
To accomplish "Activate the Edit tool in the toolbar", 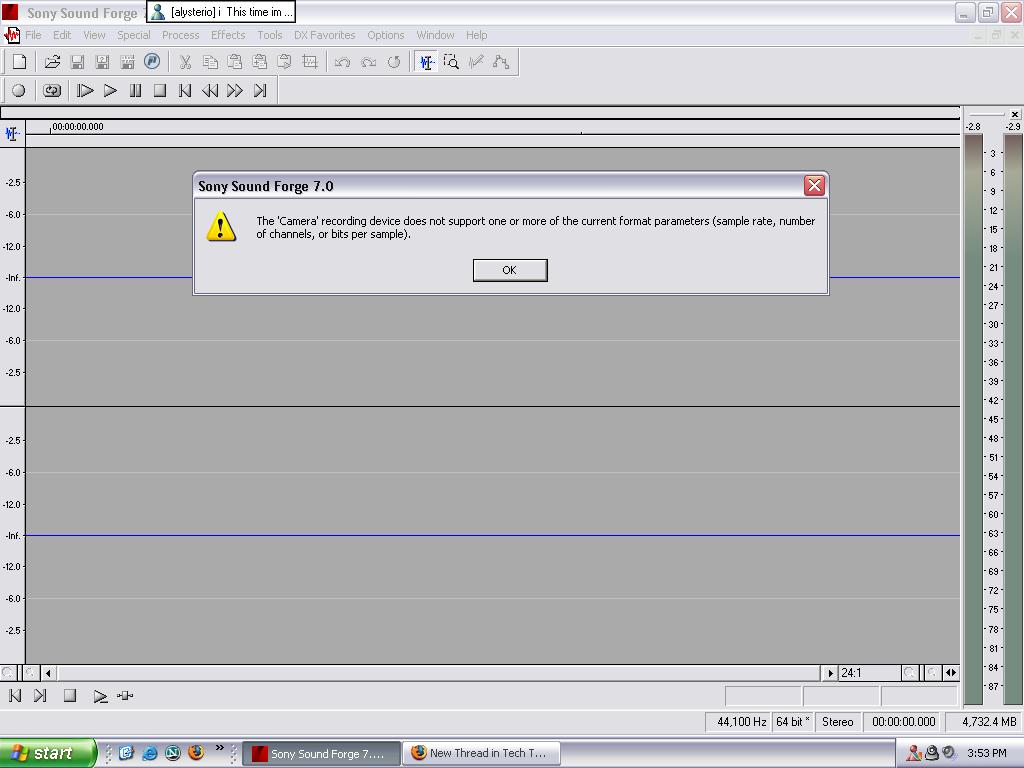I will tap(426, 62).
